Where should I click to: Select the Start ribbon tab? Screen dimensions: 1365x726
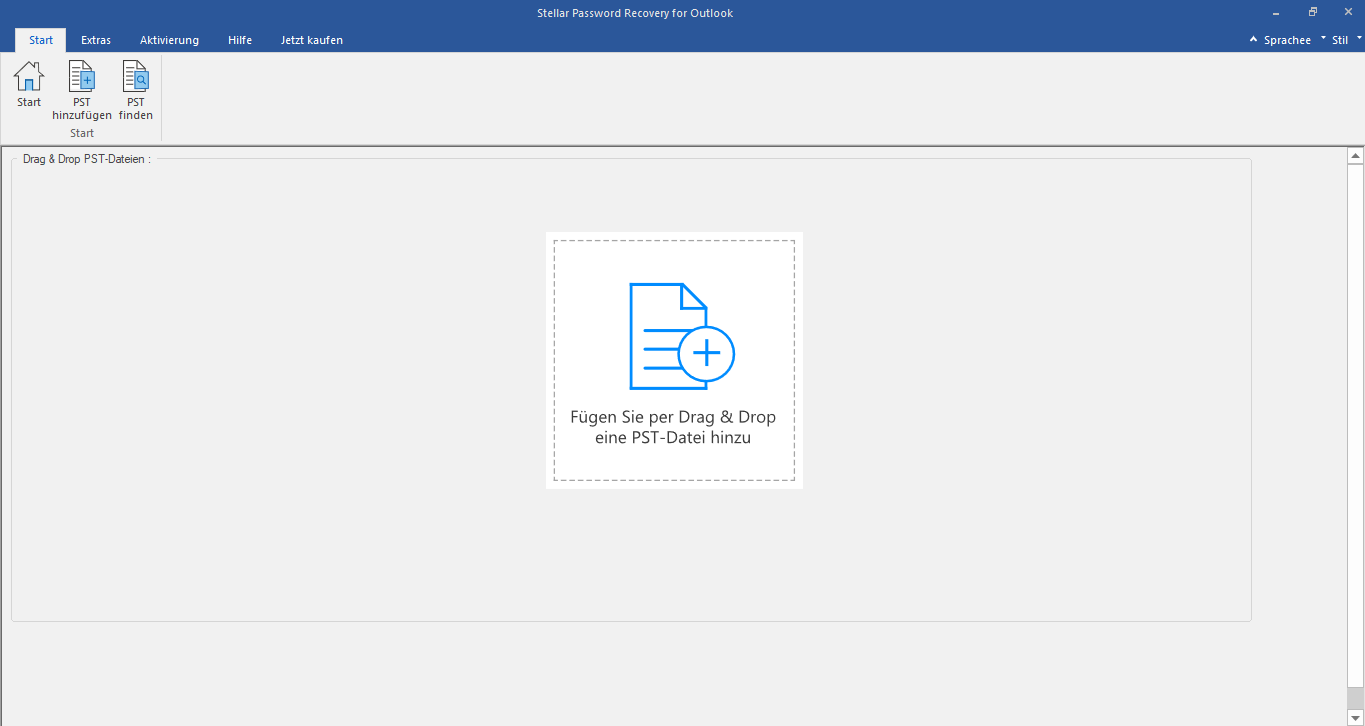(40, 40)
